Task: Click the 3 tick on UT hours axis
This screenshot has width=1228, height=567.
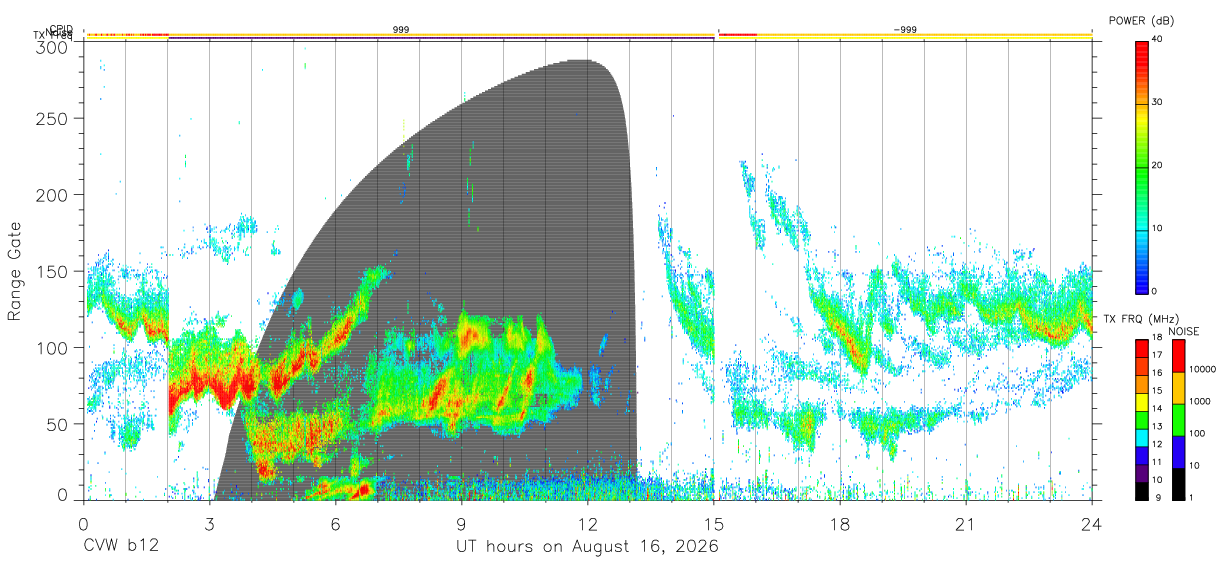Action: (210, 524)
